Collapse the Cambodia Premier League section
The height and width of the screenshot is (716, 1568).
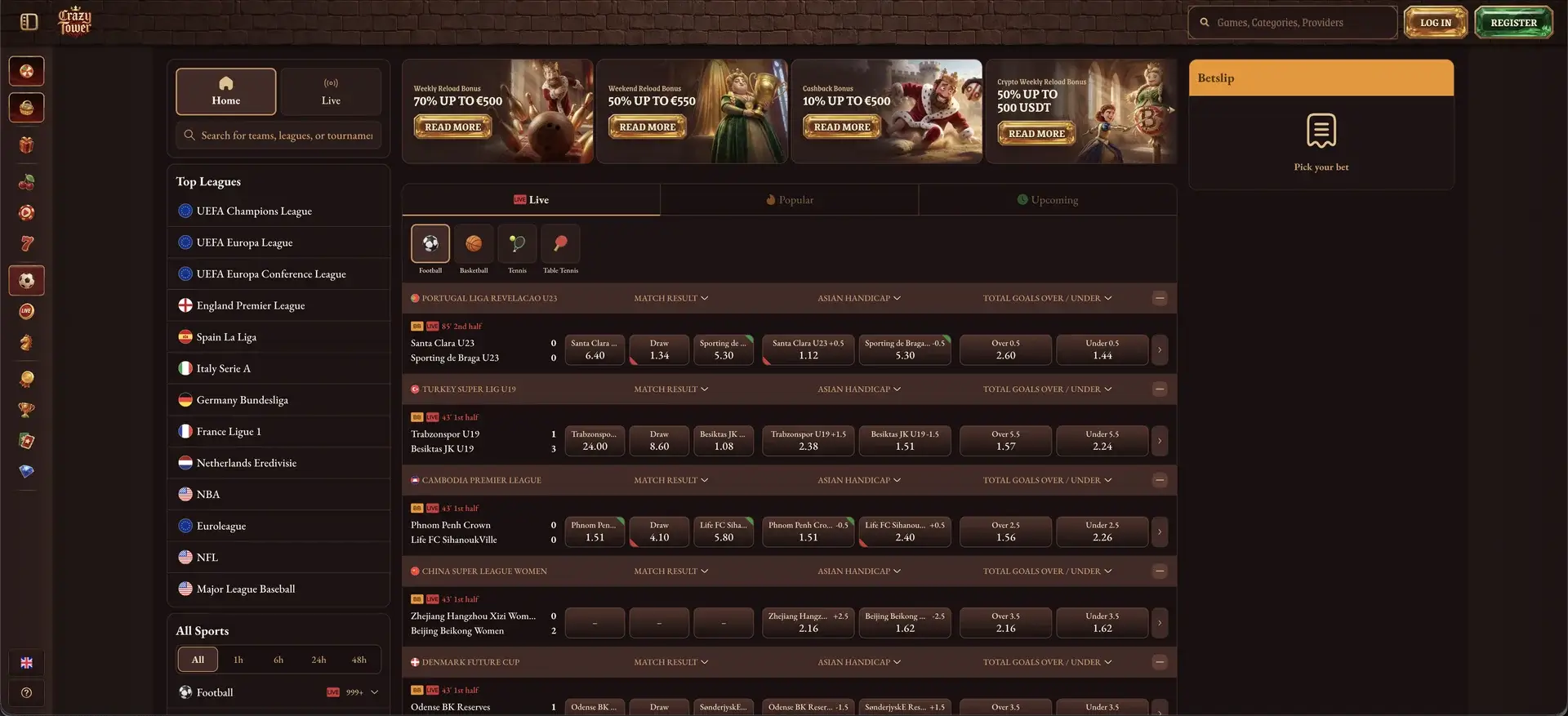(x=1160, y=480)
